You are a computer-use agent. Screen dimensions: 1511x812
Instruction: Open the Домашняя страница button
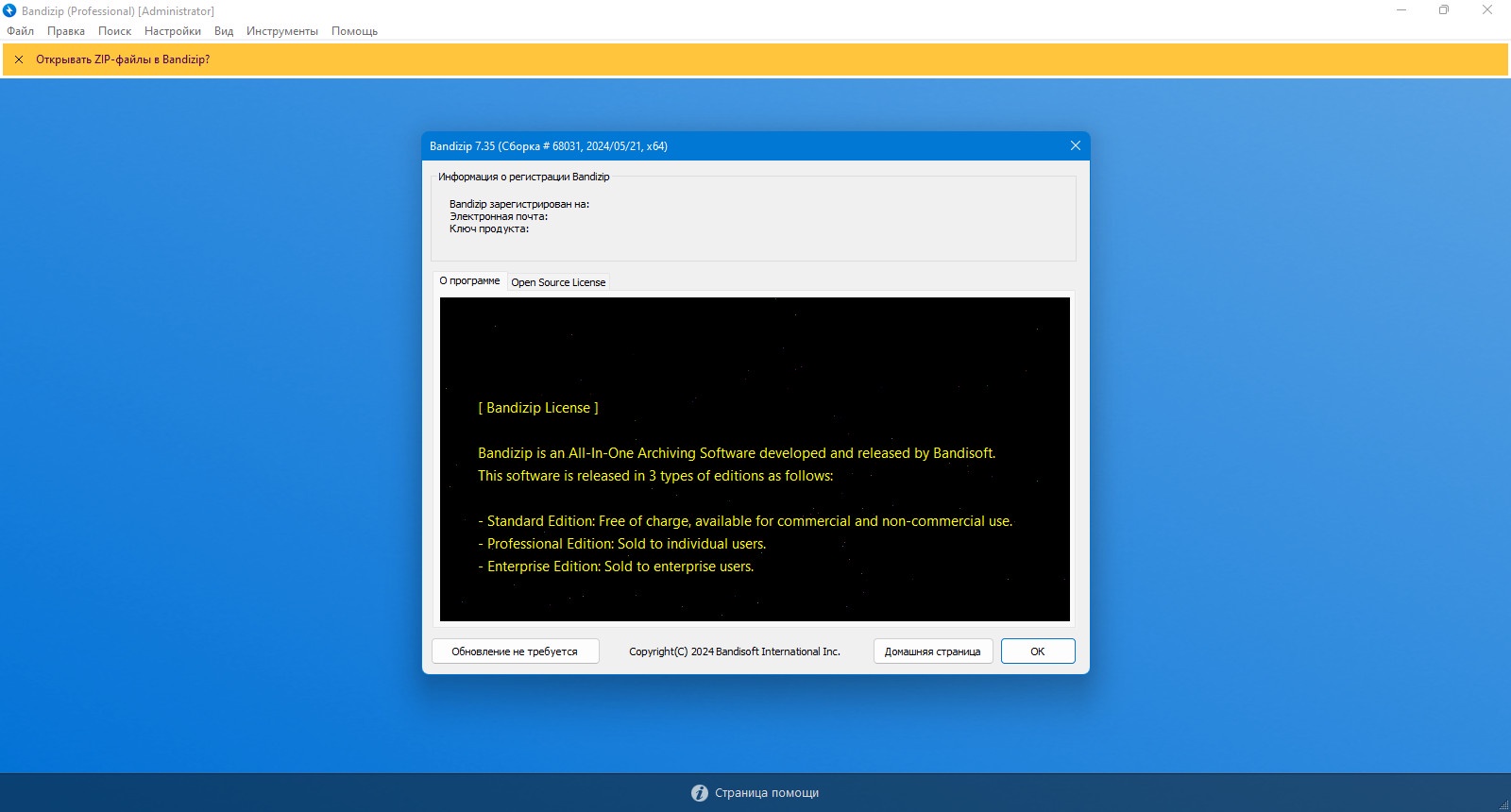coord(932,651)
